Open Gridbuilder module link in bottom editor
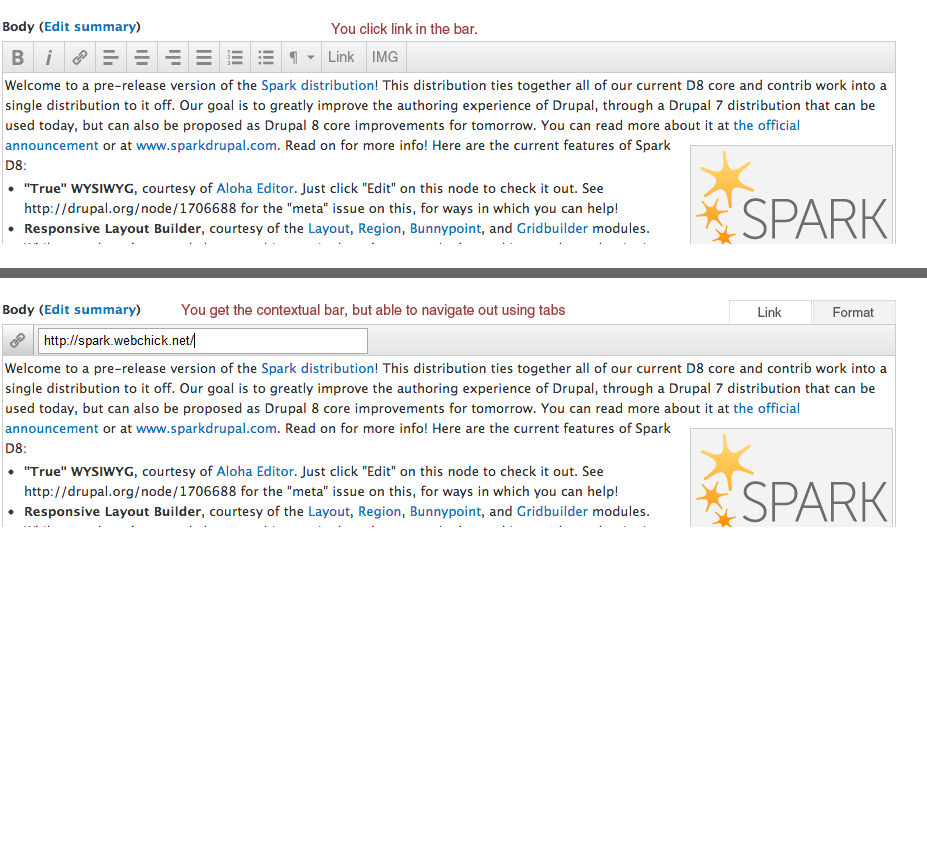 pyautogui.click(x=552, y=512)
